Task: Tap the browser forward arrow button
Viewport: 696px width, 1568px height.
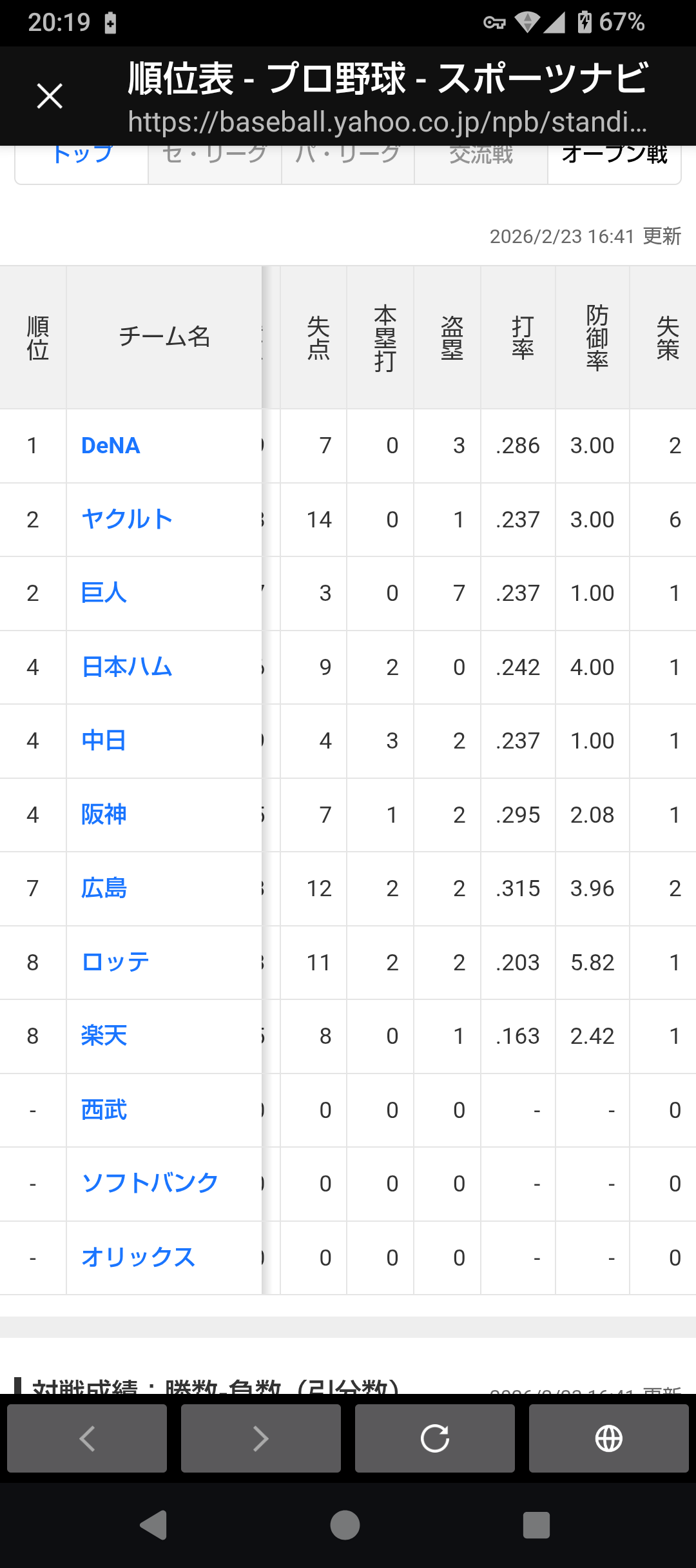Action: click(261, 1438)
